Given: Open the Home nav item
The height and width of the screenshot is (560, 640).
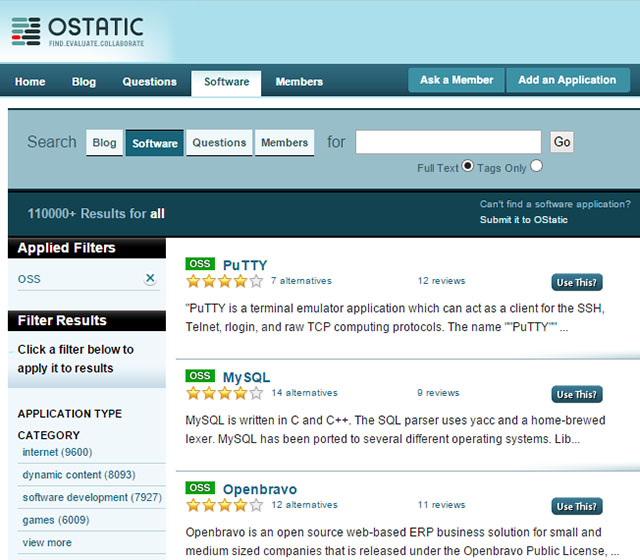Looking at the screenshot, I should point(30,82).
